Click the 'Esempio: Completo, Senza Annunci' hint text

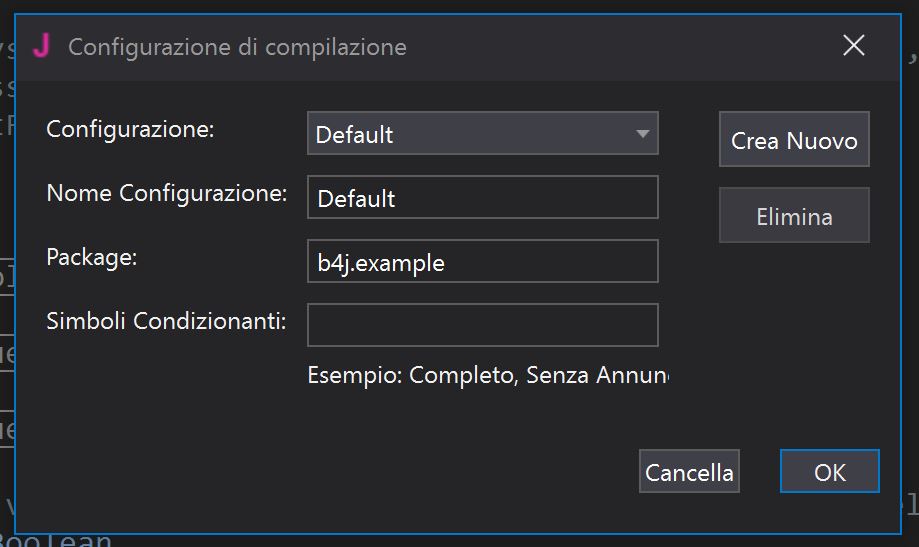pos(487,376)
